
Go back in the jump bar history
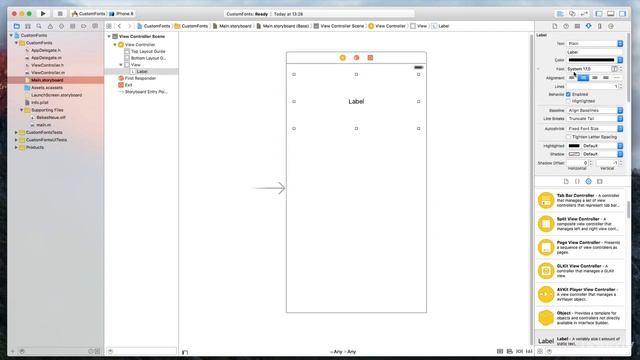click(x=120, y=26)
